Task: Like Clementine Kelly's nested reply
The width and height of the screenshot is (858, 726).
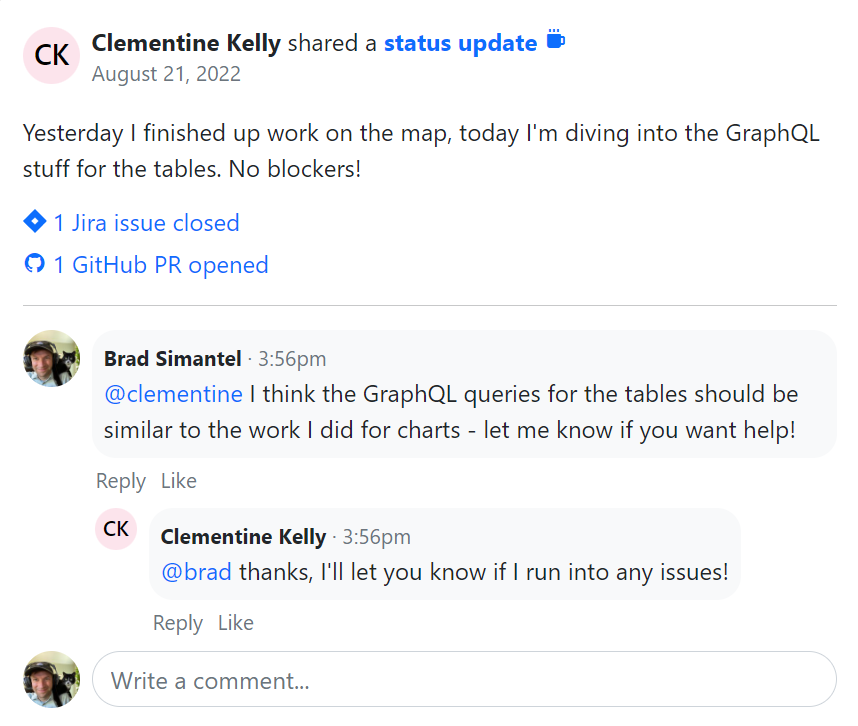Action: coord(236,623)
